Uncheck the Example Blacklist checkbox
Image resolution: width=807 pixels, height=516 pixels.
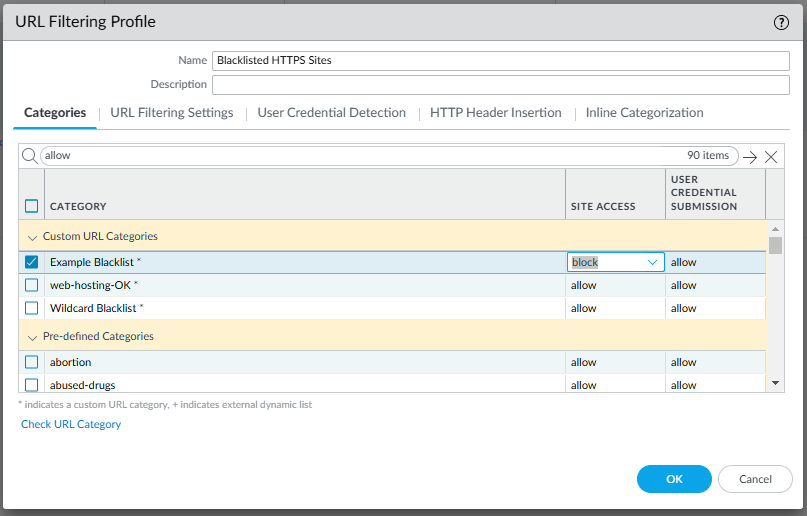coord(32,262)
